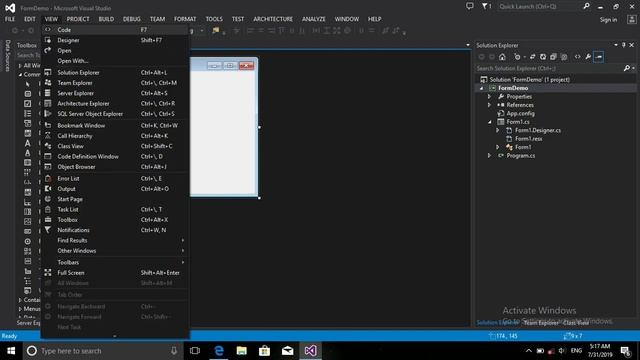Open SQL Server Object Explorer entry
This screenshot has width=640, height=360.
pos(114,114)
